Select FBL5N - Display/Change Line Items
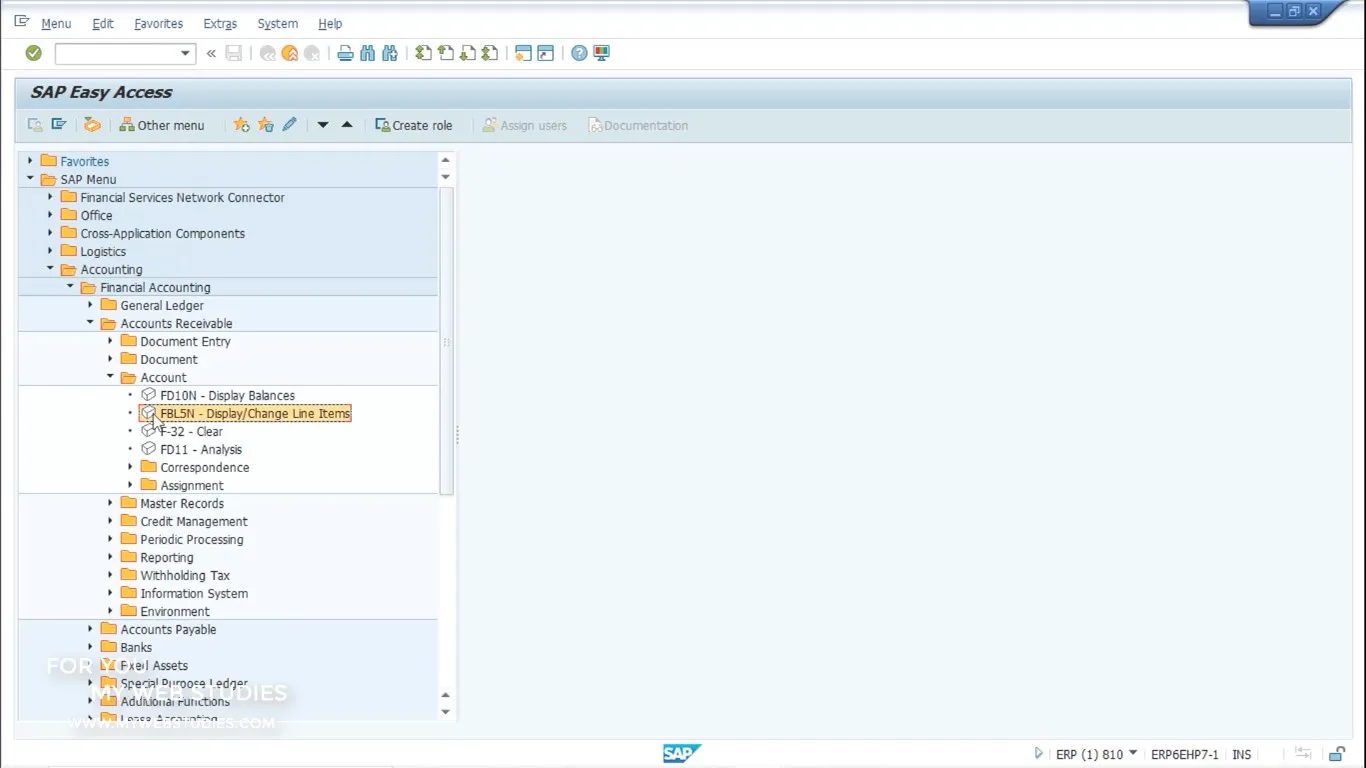The height and width of the screenshot is (768, 1366). click(x=255, y=413)
